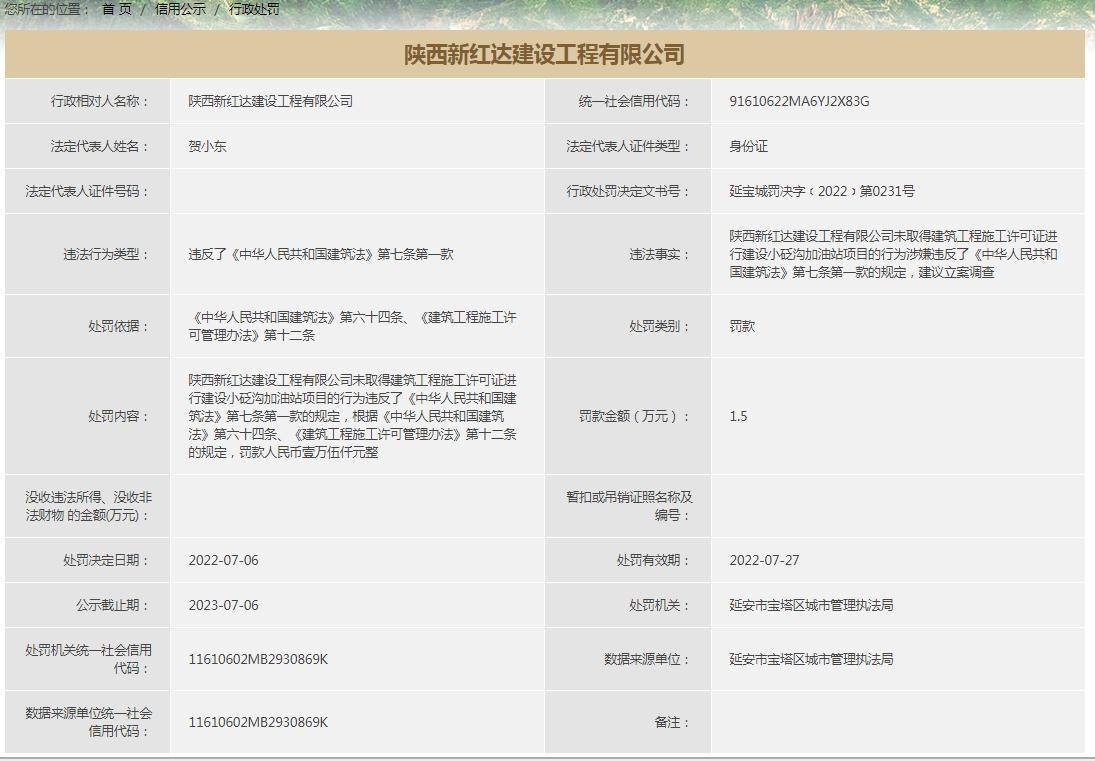This screenshot has width=1095, height=761.
Task: Click the 处罚内容 label
Action: click(119, 416)
